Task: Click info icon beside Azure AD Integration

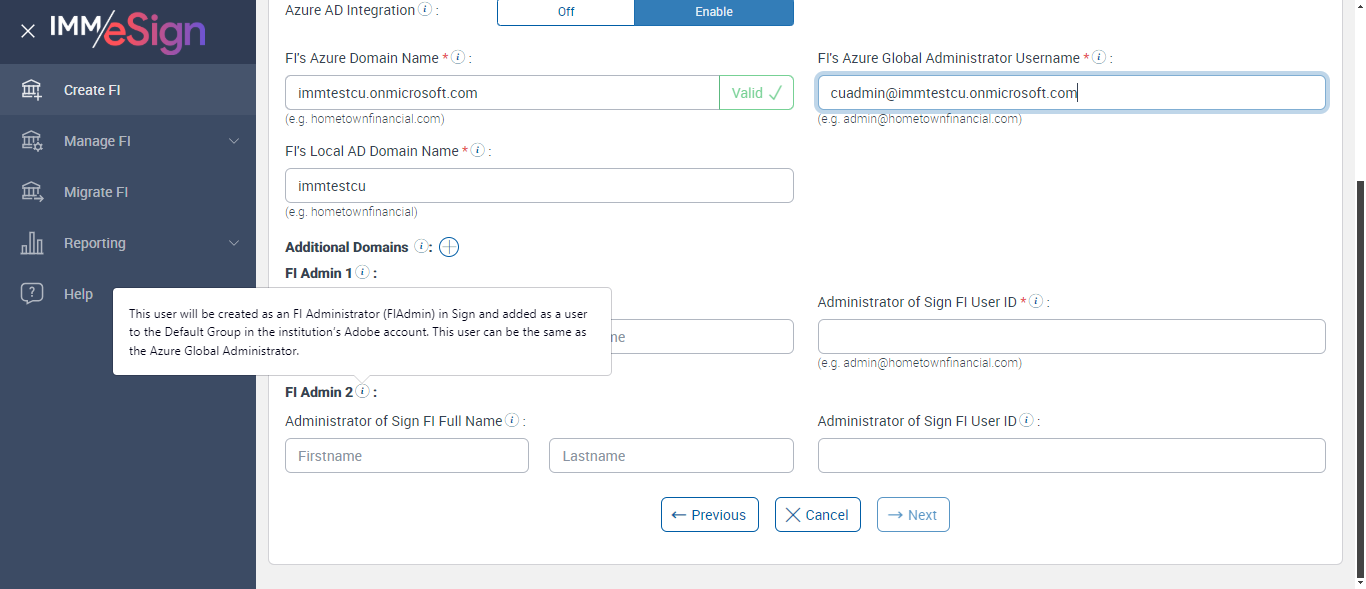Action: tap(425, 10)
